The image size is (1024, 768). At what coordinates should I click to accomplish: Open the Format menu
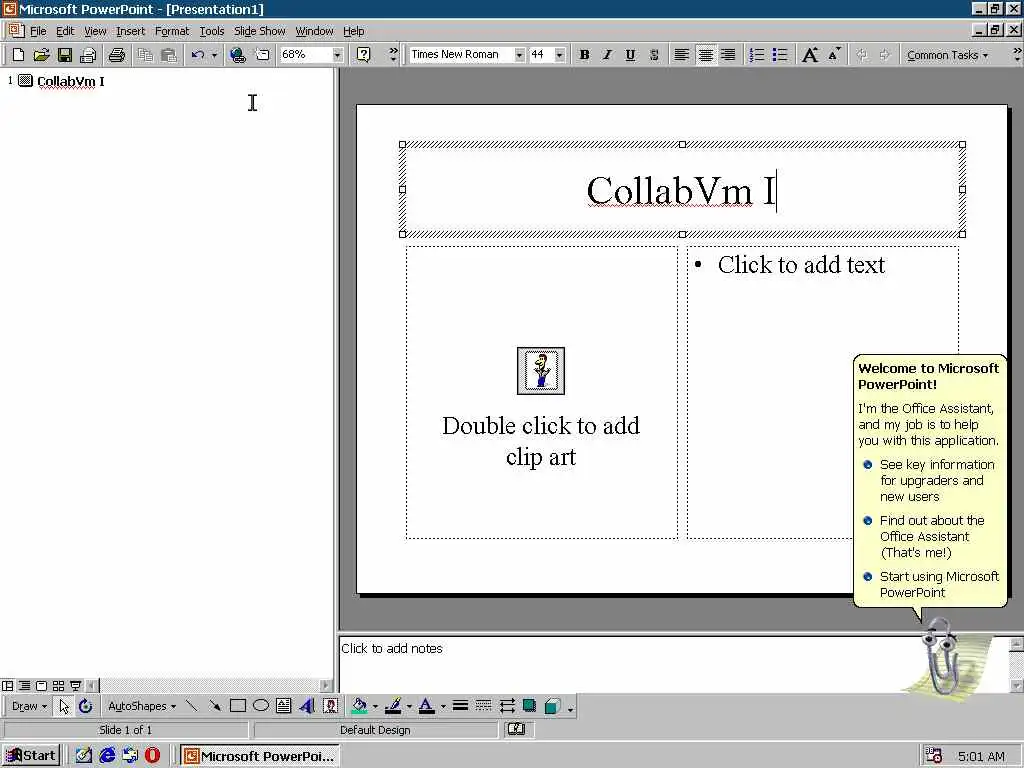coord(172,31)
